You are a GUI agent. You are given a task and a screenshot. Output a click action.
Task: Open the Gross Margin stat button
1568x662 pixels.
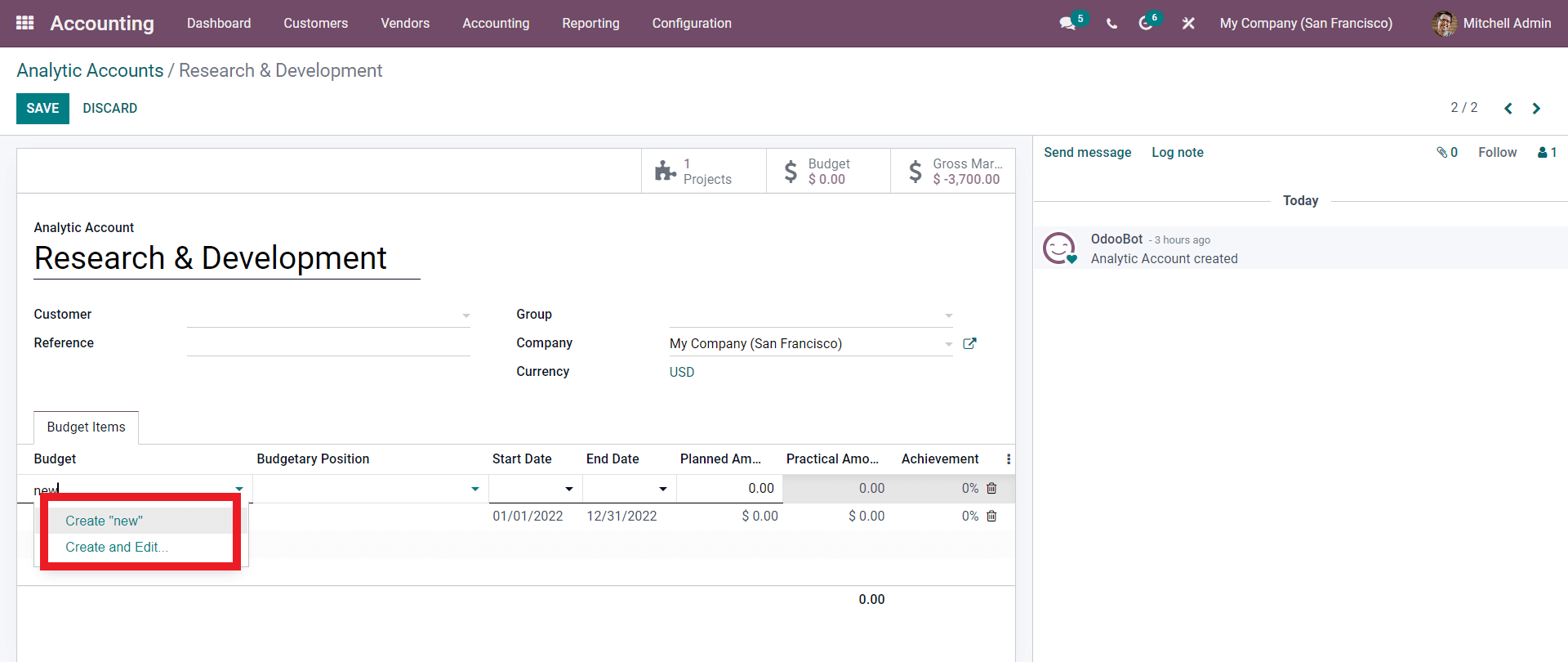pyautogui.click(x=953, y=171)
